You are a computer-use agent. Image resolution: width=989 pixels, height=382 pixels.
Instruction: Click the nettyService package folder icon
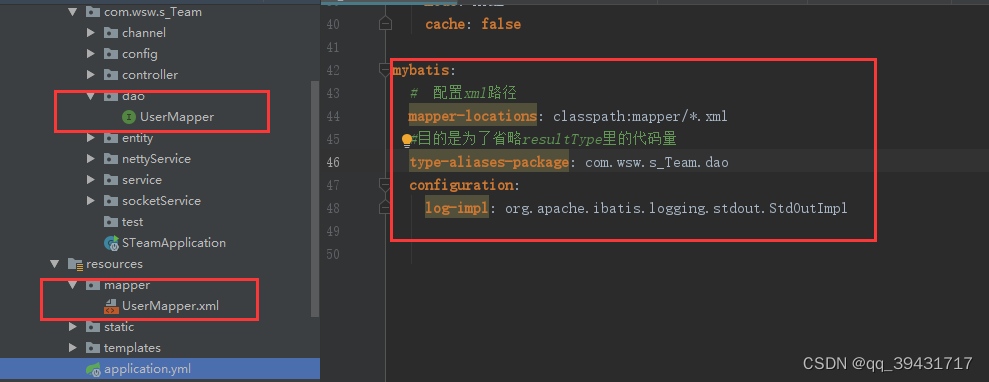click(111, 159)
